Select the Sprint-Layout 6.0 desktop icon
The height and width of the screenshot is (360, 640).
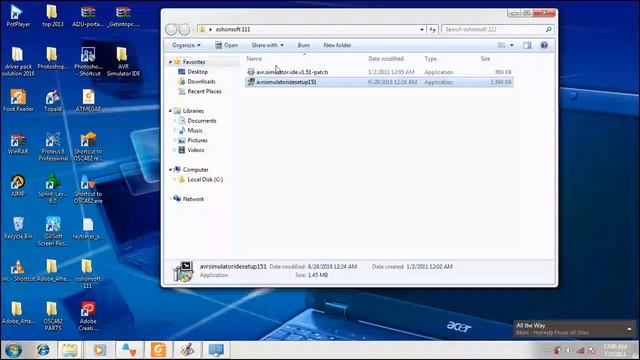tap(53, 189)
